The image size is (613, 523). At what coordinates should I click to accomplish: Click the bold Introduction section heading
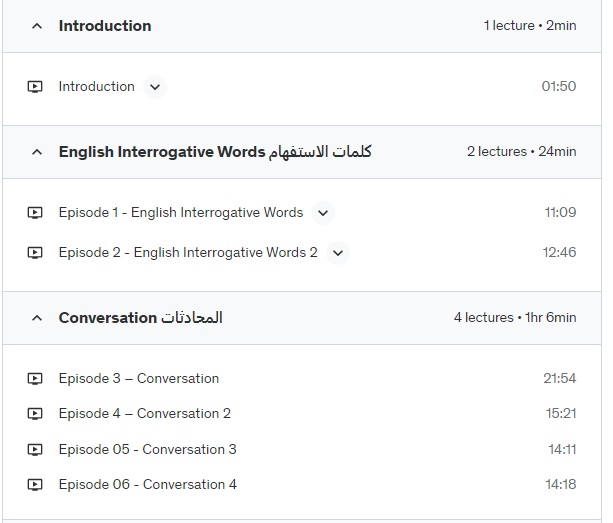click(x=105, y=26)
